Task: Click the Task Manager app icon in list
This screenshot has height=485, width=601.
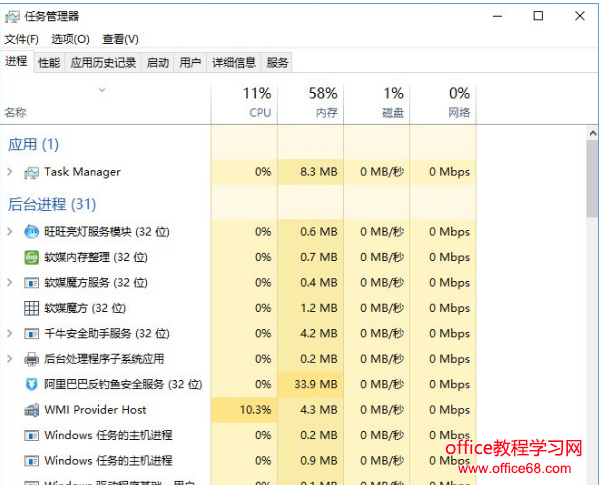Action: coord(31,172)
